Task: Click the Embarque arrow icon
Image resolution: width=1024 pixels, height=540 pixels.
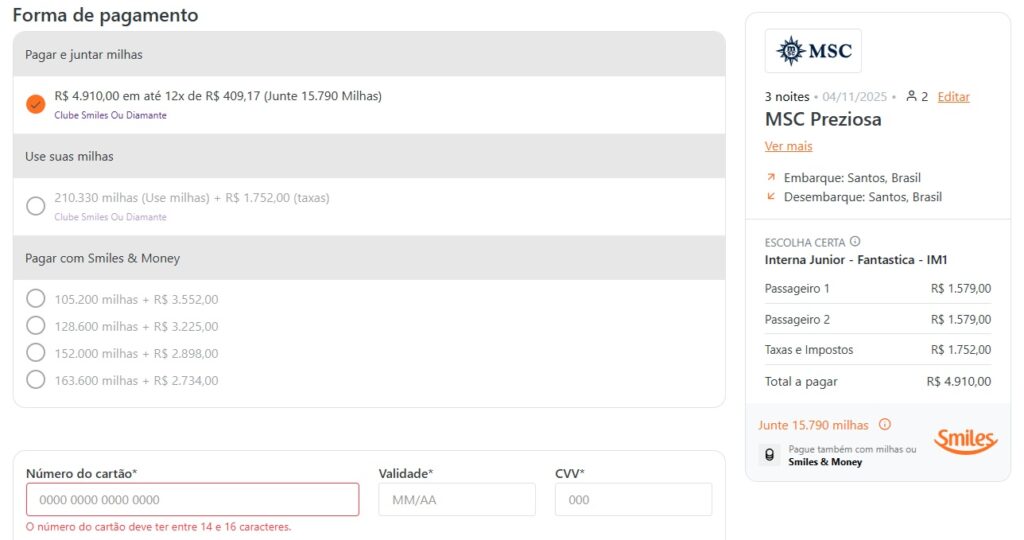Action: coord(771,177)
